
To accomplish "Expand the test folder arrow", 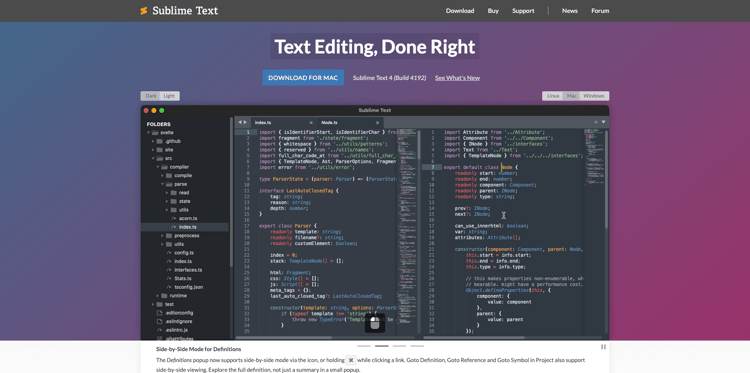I will tap(153, 304).
